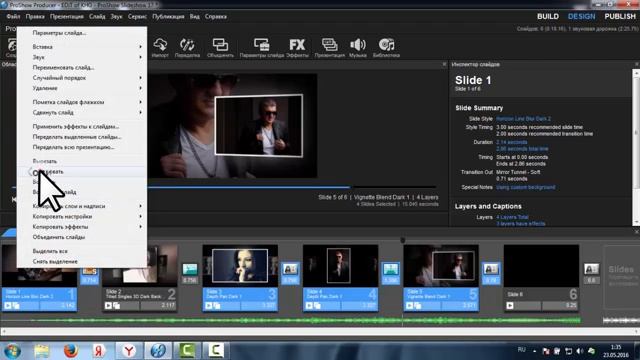The image size is (640, 360).
Task: Open the FX Эффекты toolbar button
Action: (x=297, y=47)
